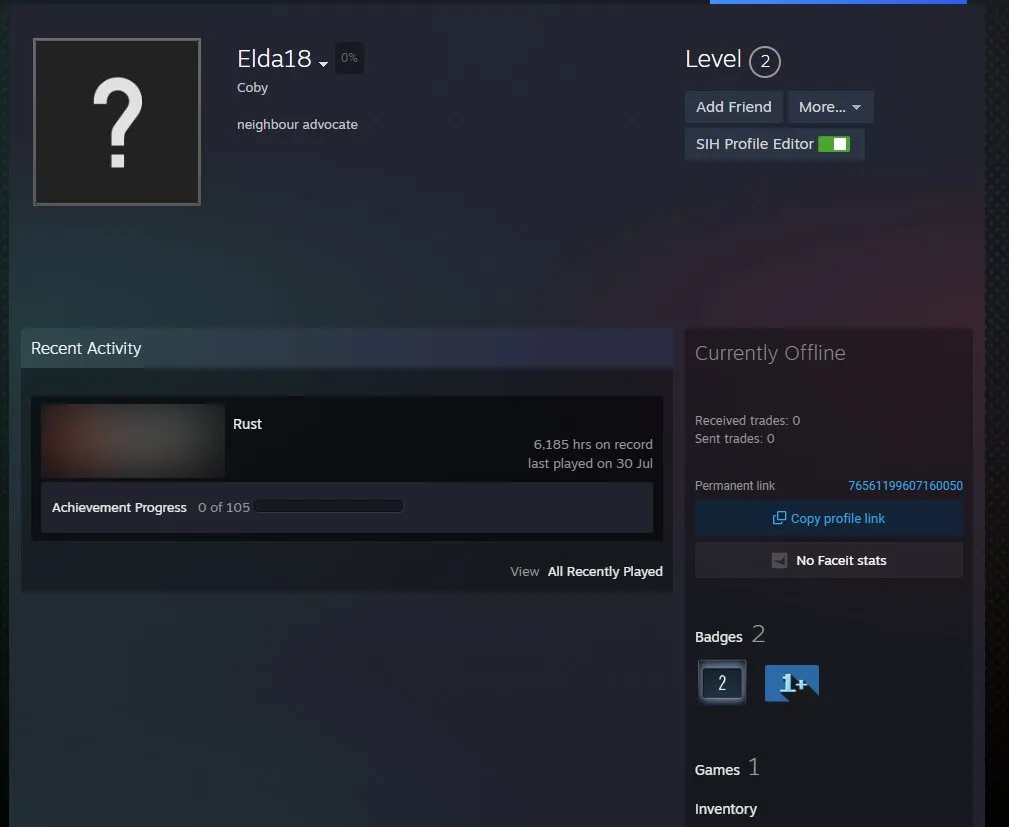Click the question mark profile avatar
1009x827 pixels.
[117, 122]
